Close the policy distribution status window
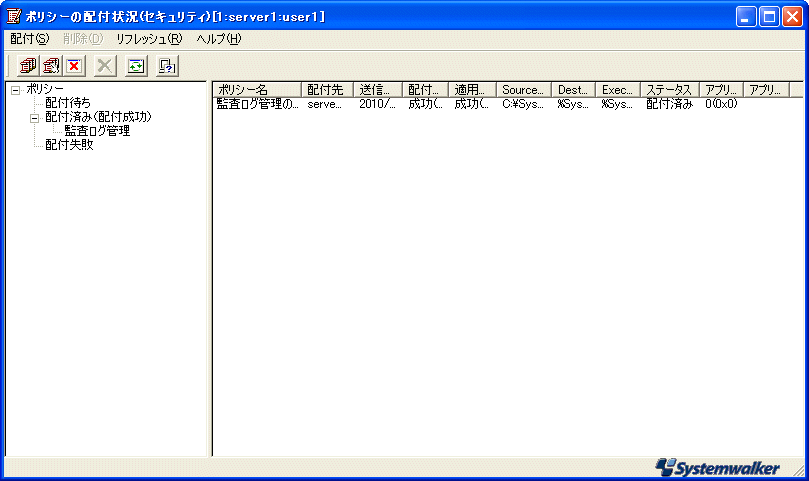 click(x=792, y=17)
